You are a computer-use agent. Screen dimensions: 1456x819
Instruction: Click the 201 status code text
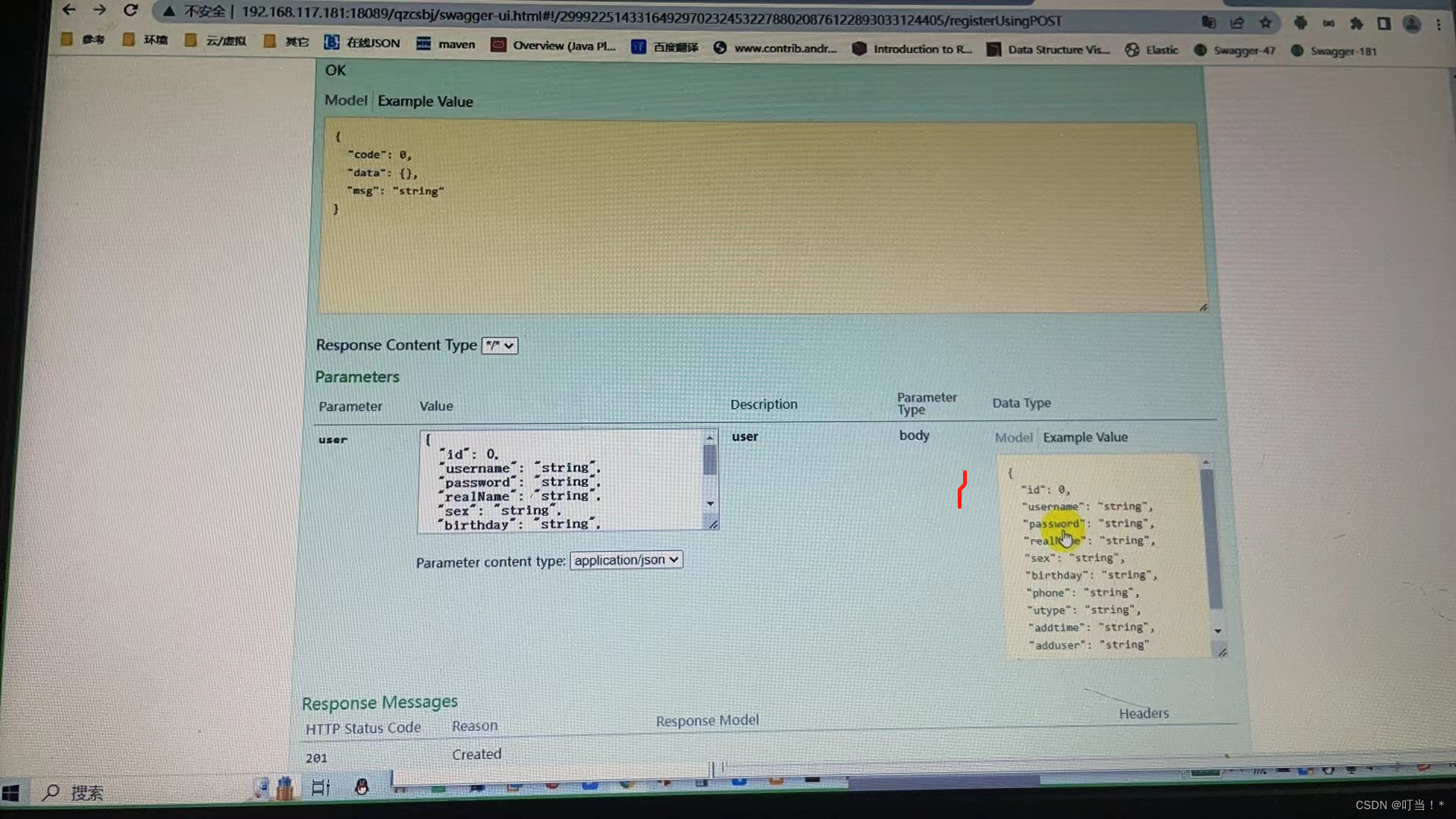click(x=316, y=758)
